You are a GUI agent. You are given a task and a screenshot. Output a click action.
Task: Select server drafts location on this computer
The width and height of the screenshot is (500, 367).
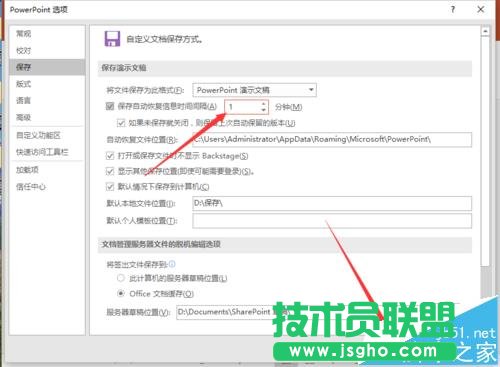[121, 278]
